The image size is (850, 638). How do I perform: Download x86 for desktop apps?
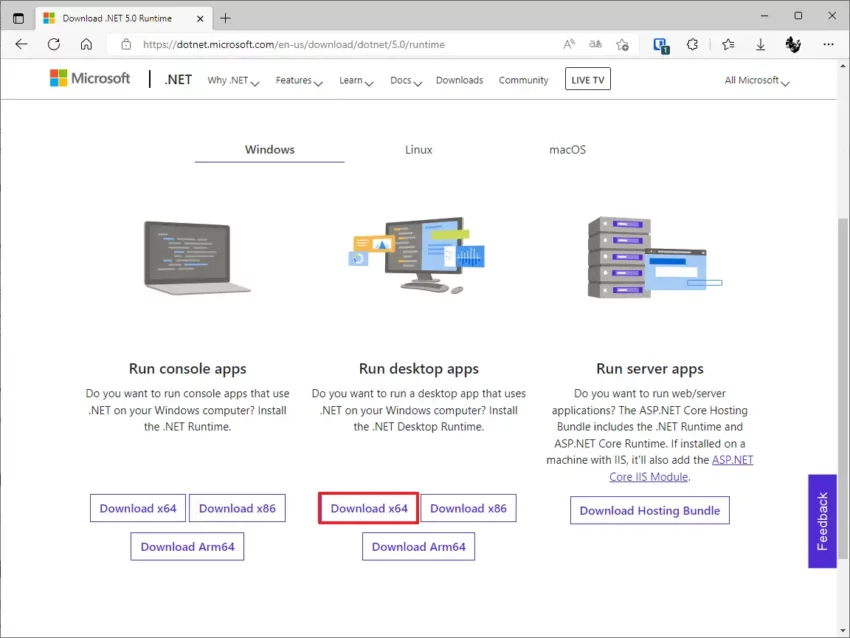coord(468,508)
